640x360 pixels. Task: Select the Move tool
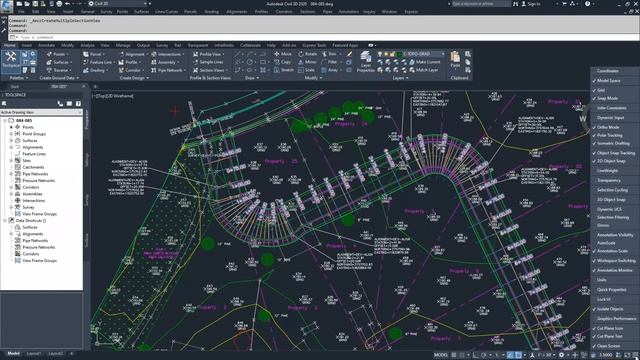coord(283,54)
